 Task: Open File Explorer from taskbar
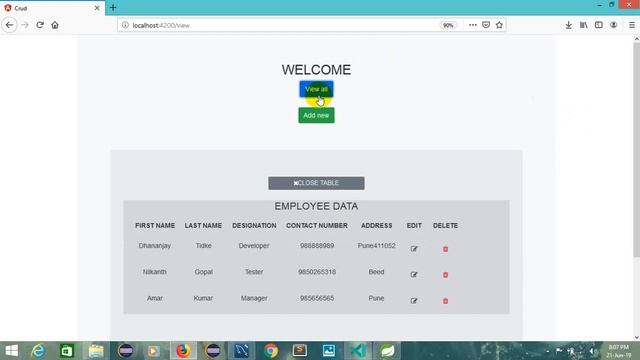tap(96, 351)
